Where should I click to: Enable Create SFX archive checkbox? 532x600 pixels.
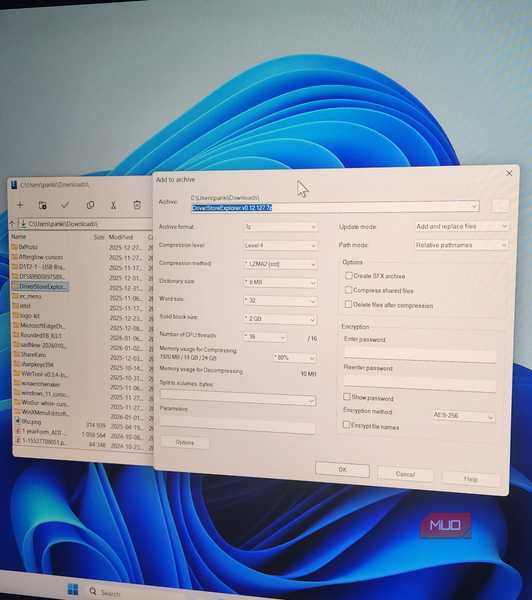coord(349,276)
